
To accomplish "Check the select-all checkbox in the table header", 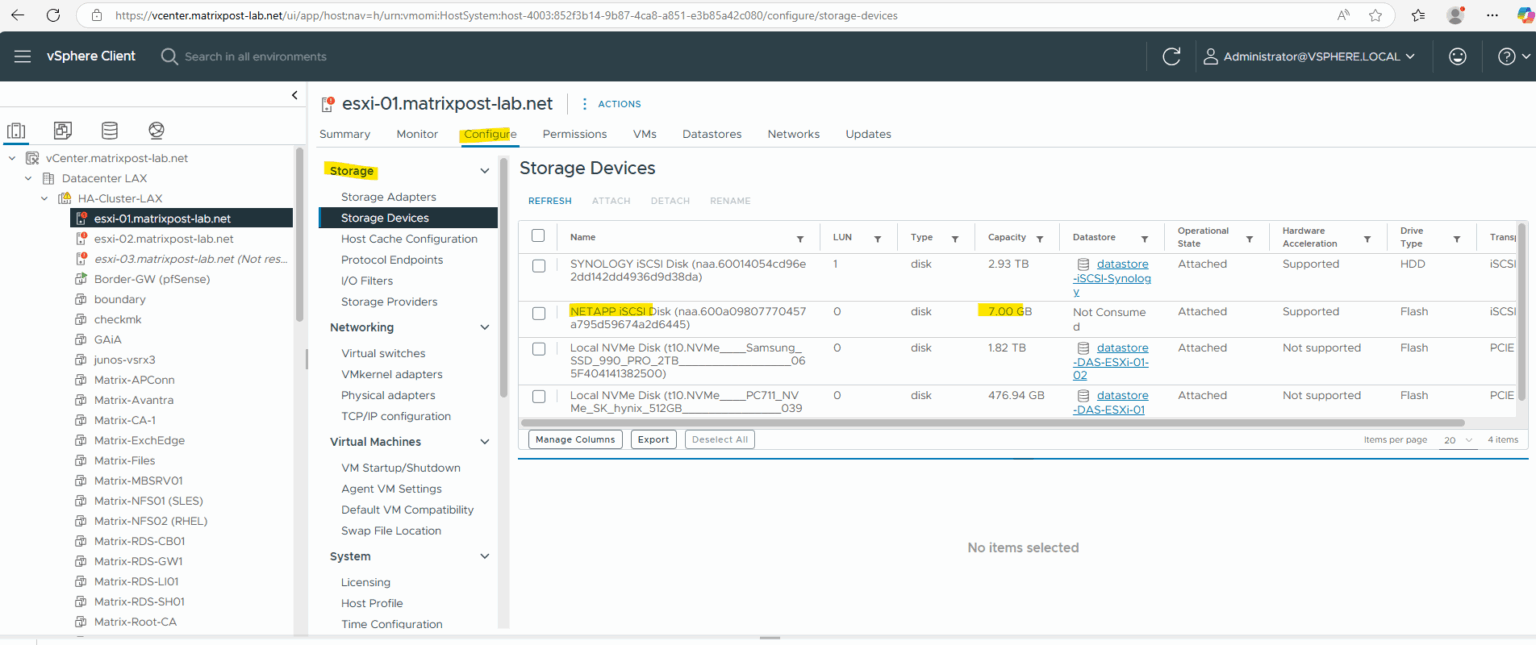I will [538, 235].
